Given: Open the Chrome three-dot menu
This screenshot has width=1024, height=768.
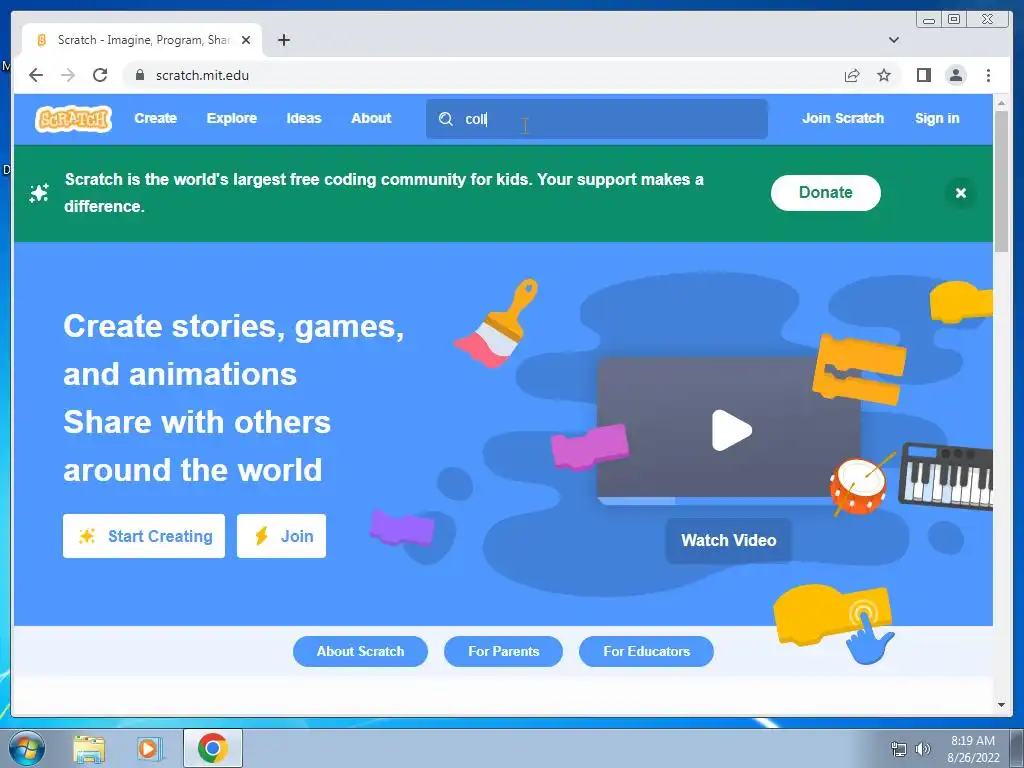Looking at the screenshot, I should [x=988, y=75].
